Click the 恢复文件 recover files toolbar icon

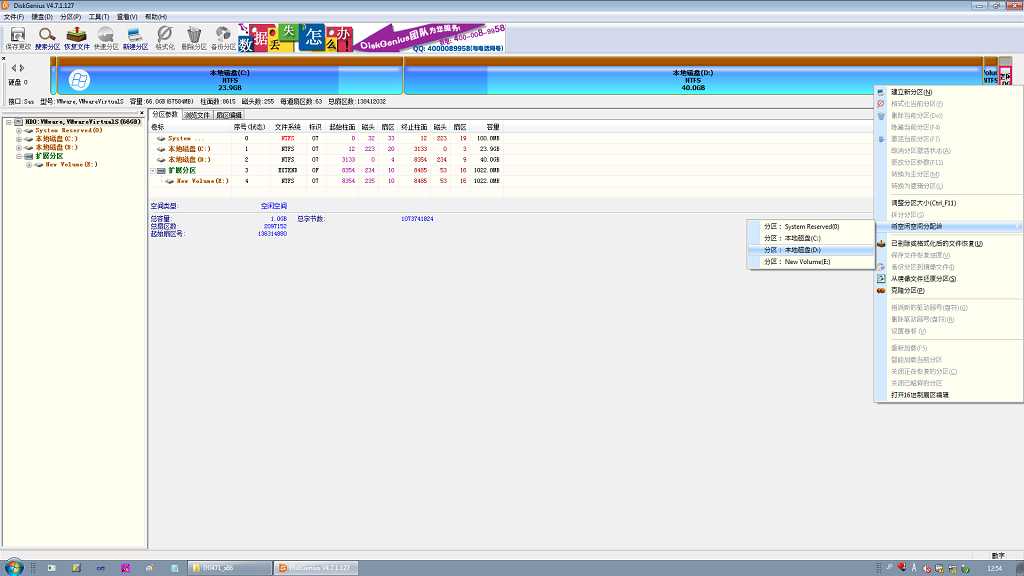click(x=76, y=38)
